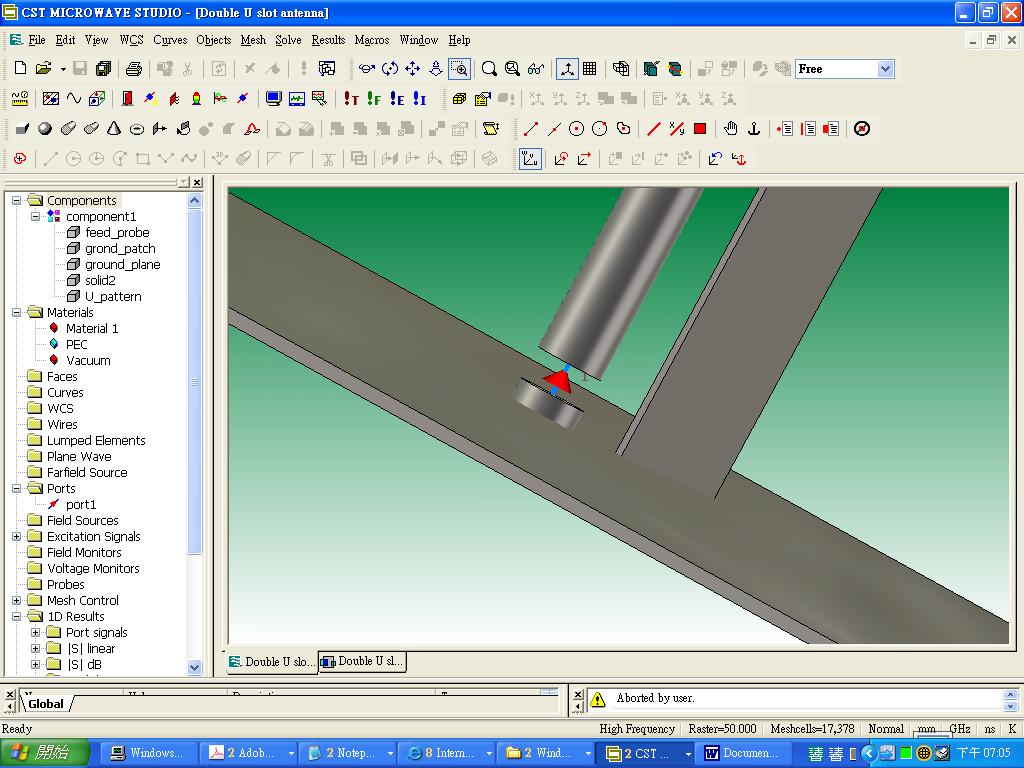Open boundary conditions cube icon
This screenshot has height=768, width=1024.
pyautogui.click(x=97, y=99)
